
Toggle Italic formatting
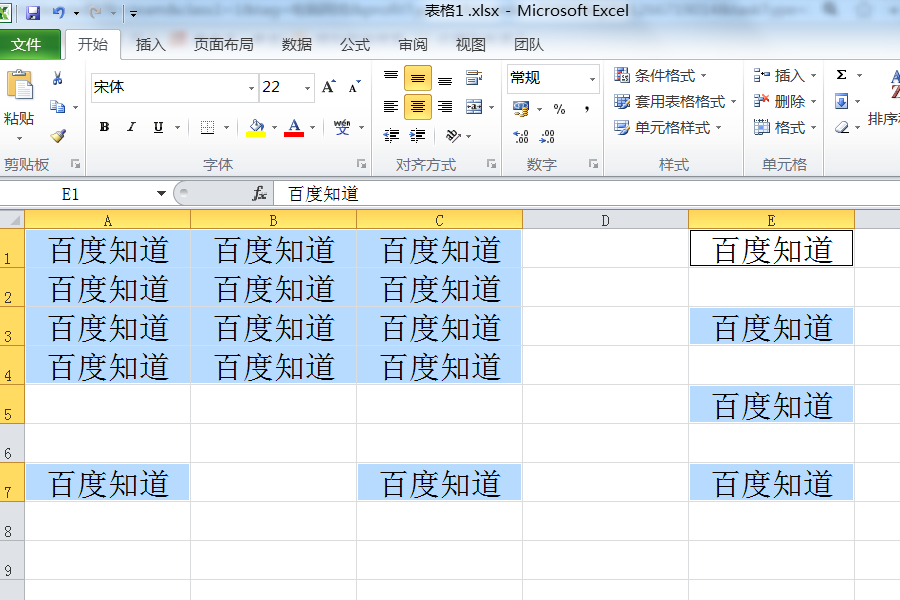pyautogui.click(x=131, y=127)
